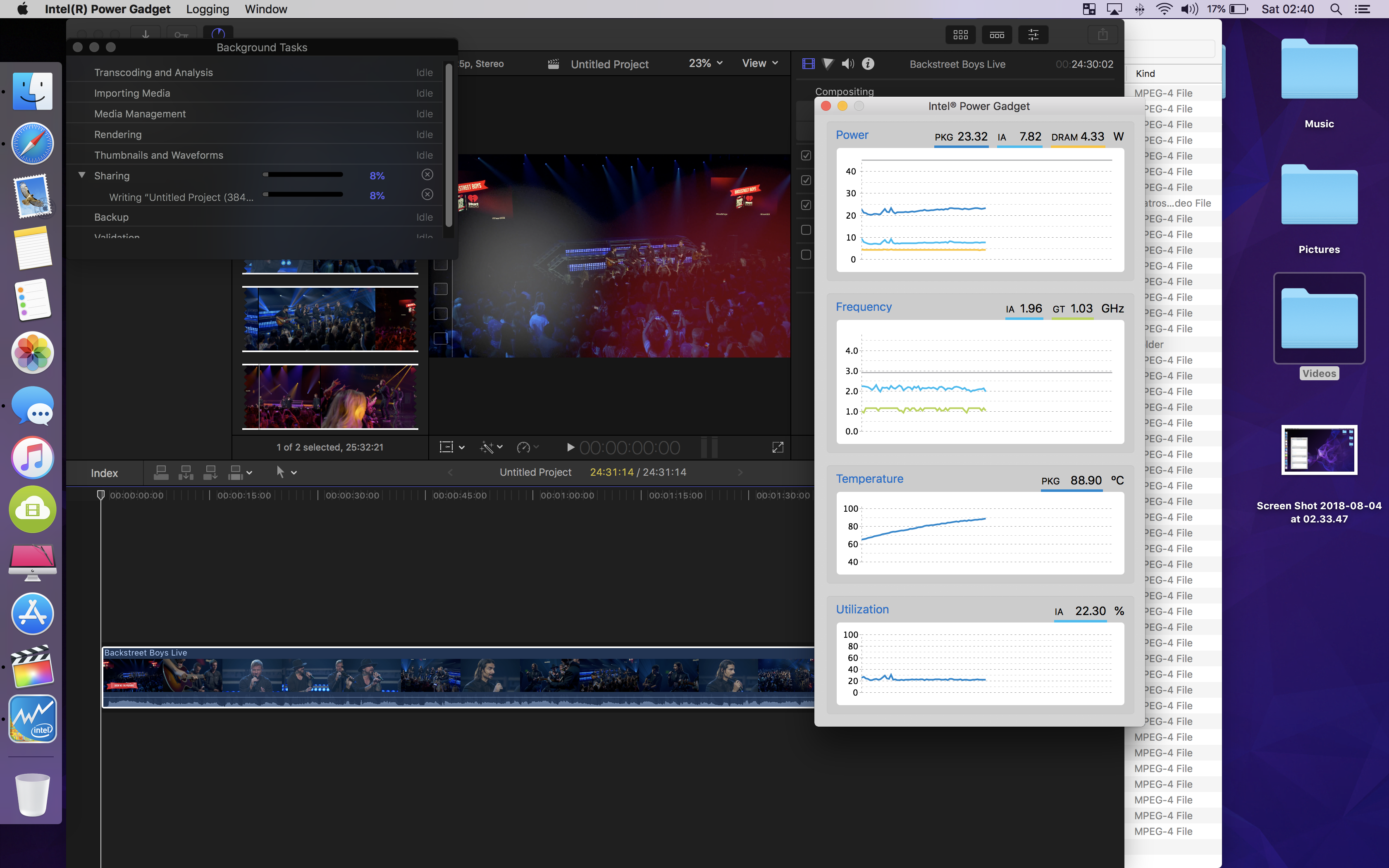The height and width of the screenshot is (868, 1389).
Task: Show the browser grid layout button
Action: [960, 35]
